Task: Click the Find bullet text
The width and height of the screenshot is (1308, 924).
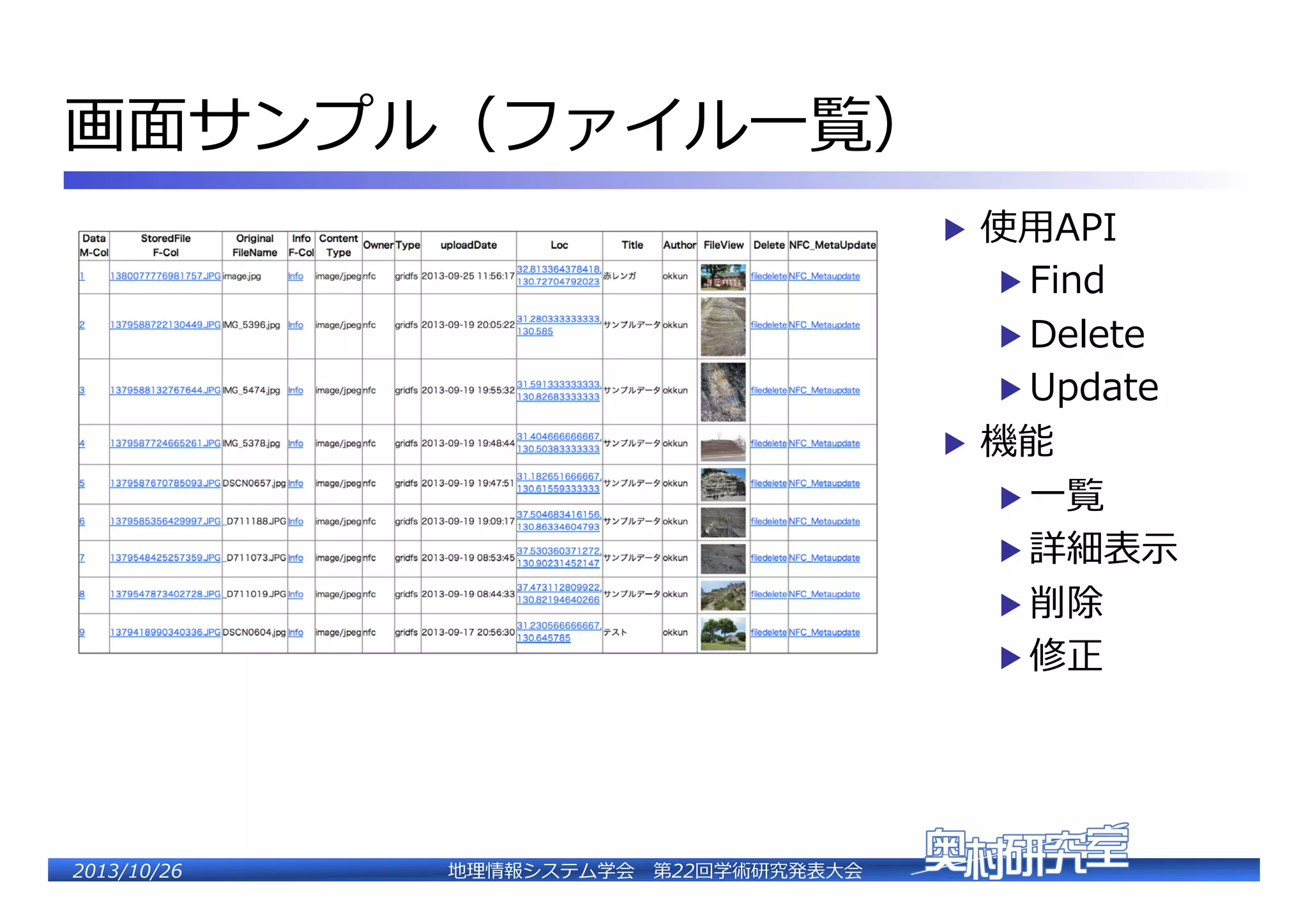Action: coord(1067,280)
